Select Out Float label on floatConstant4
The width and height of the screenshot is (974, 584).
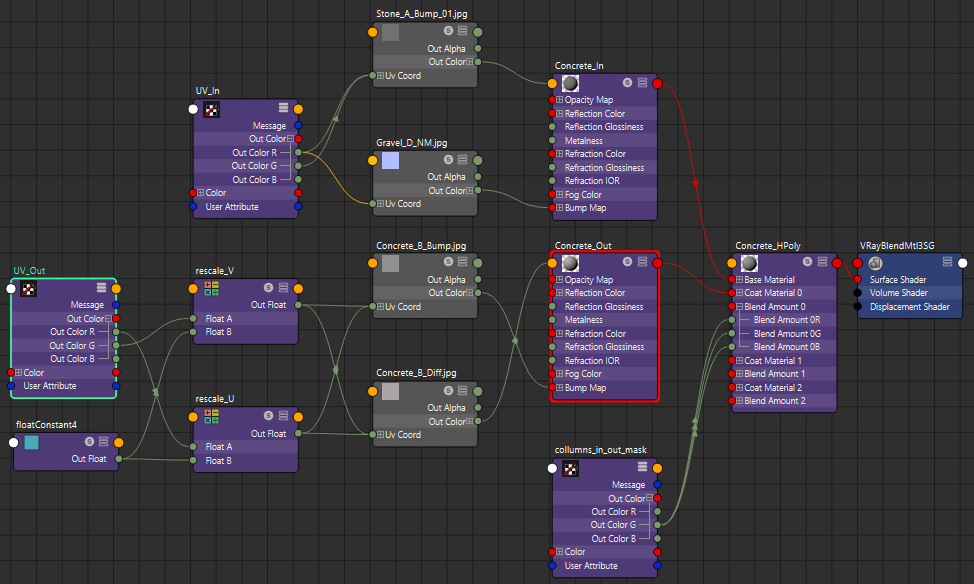89,459
